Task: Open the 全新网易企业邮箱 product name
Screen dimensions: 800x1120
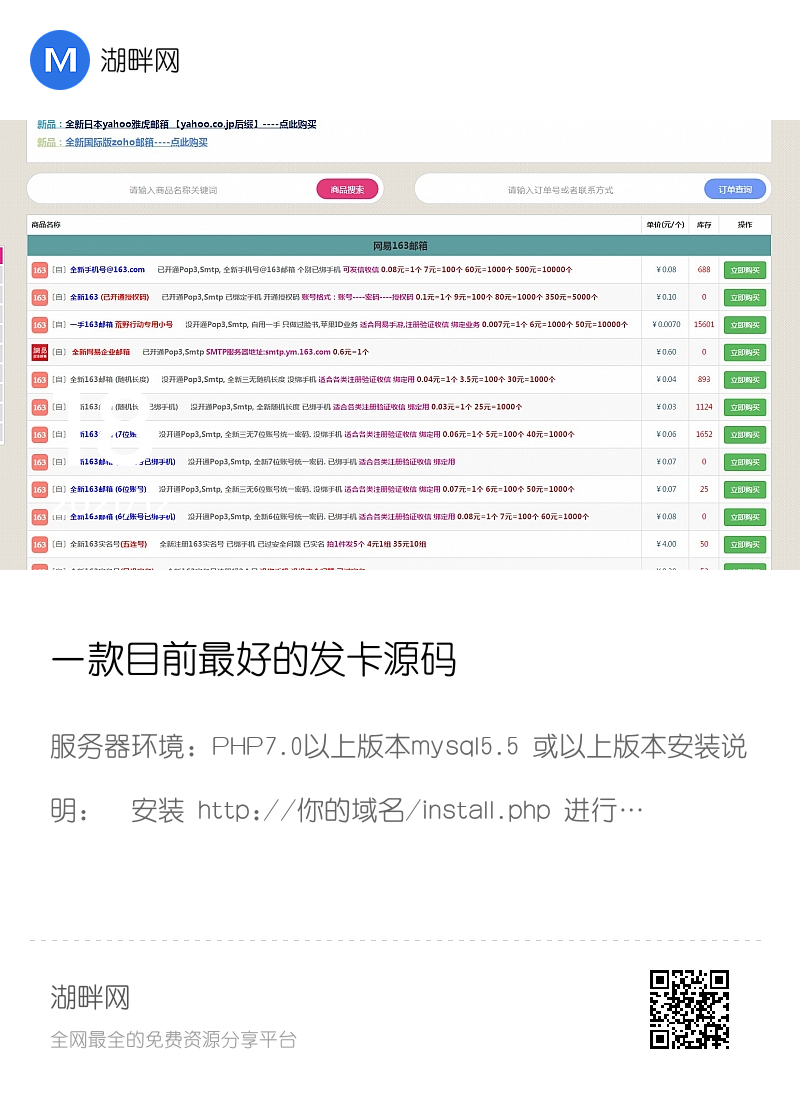Action: [x=101, y=352]
